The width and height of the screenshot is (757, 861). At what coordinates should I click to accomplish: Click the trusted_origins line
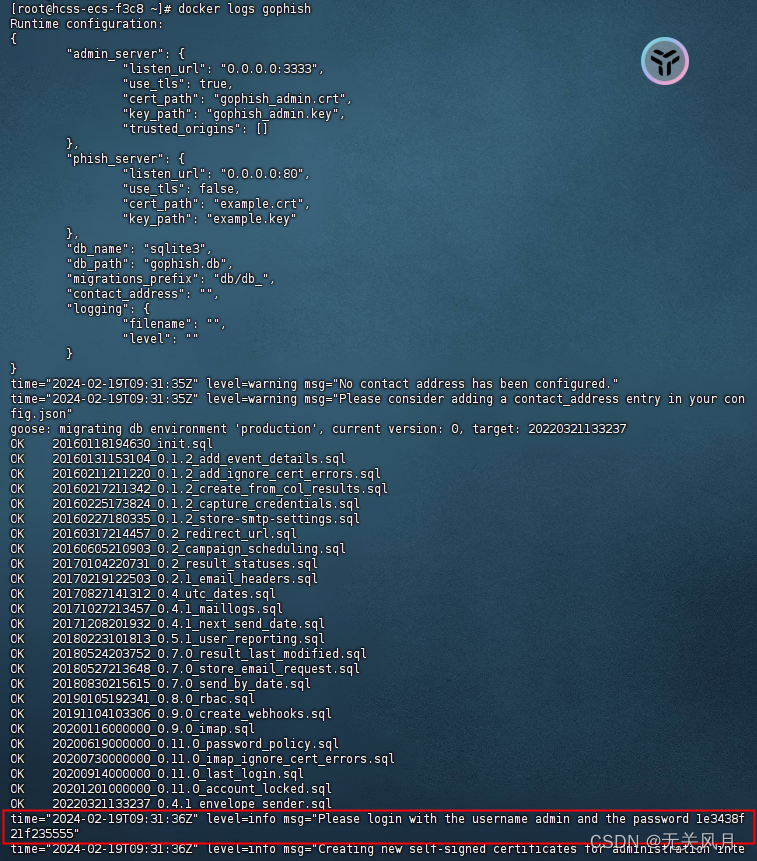(195, 128)
